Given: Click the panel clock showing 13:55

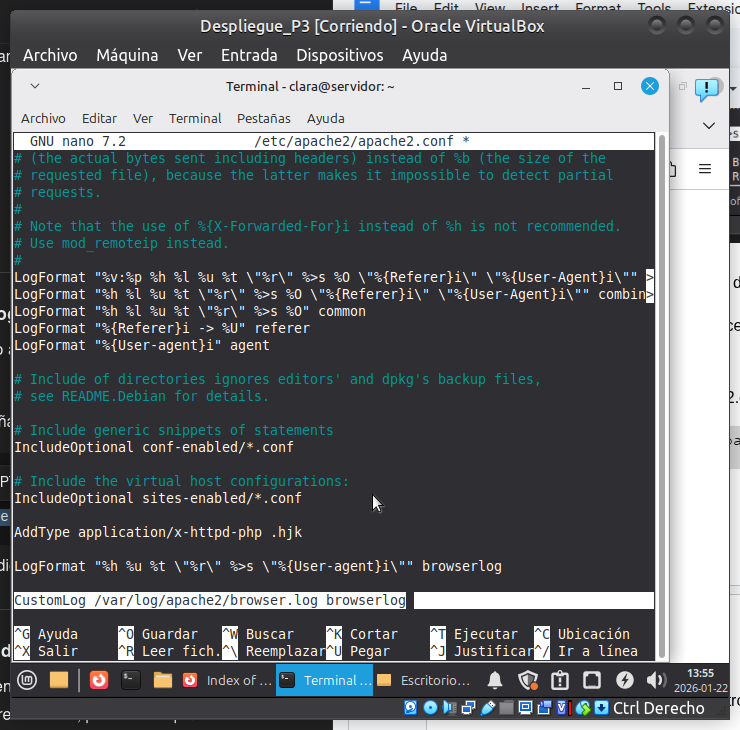Looking at the screenshot, I should pos(701,681).
